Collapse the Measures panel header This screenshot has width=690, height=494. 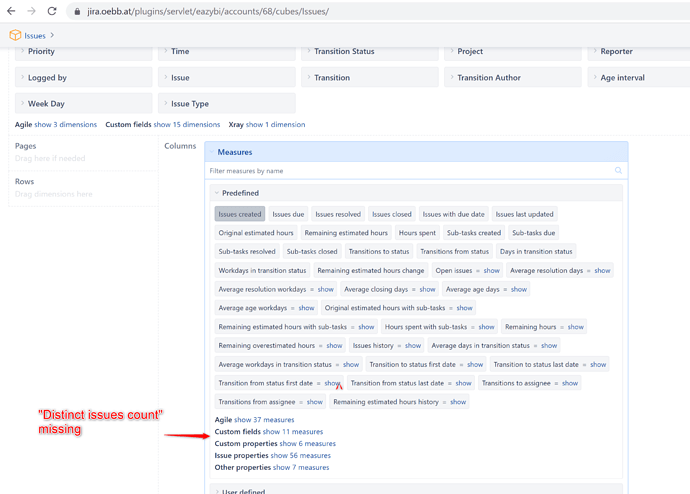pyautogui.click(x=416, y=152)
